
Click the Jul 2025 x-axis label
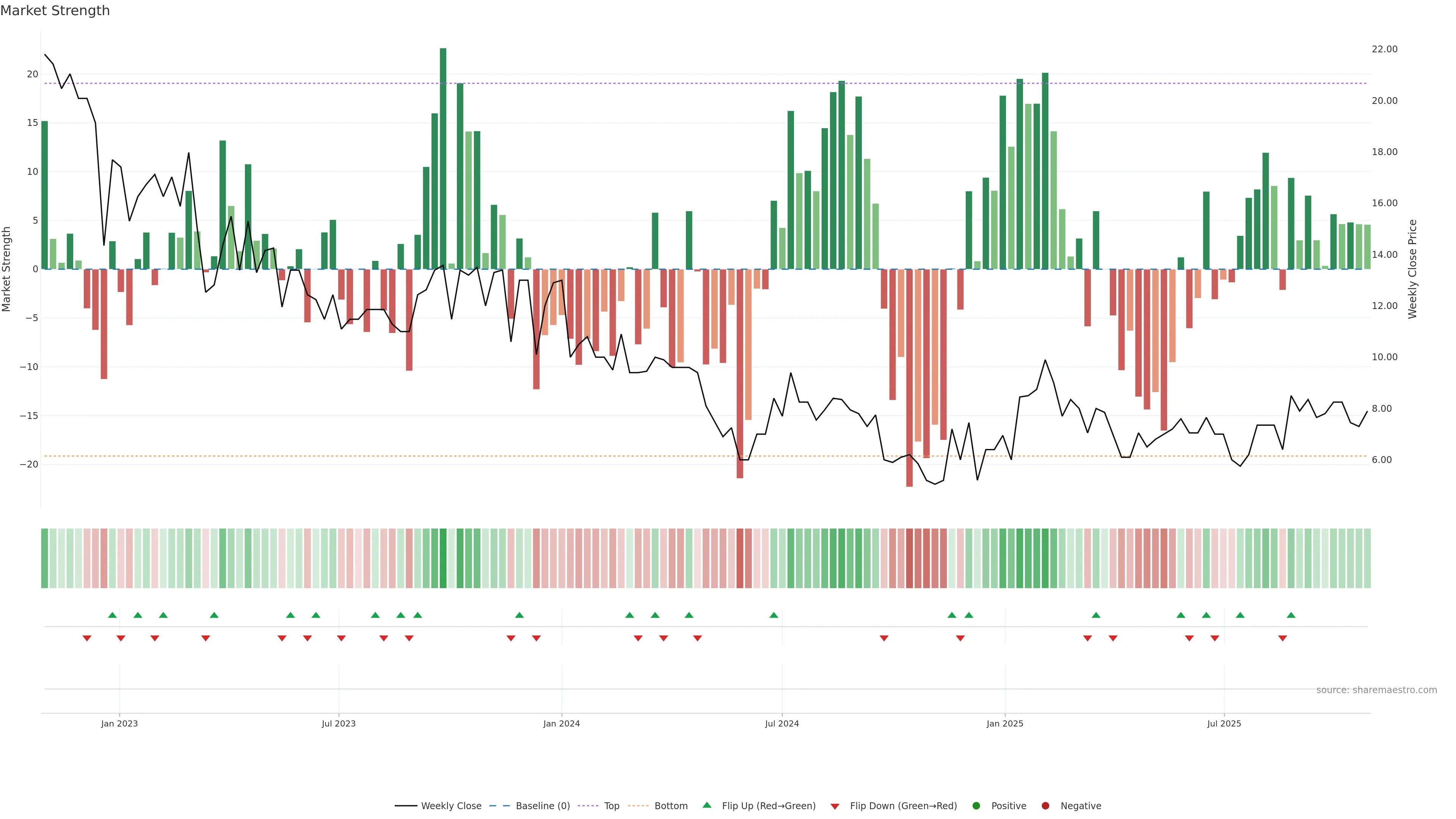point(1224,723)
